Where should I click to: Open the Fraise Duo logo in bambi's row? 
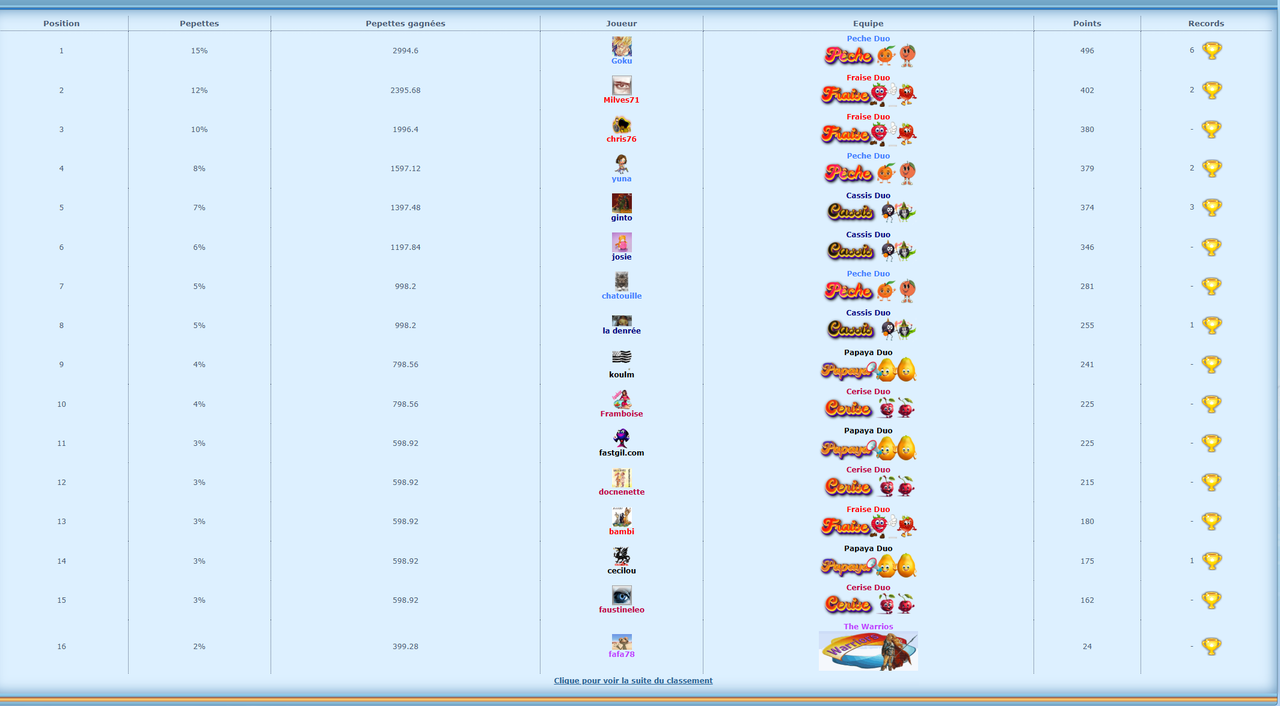(868, 526)
